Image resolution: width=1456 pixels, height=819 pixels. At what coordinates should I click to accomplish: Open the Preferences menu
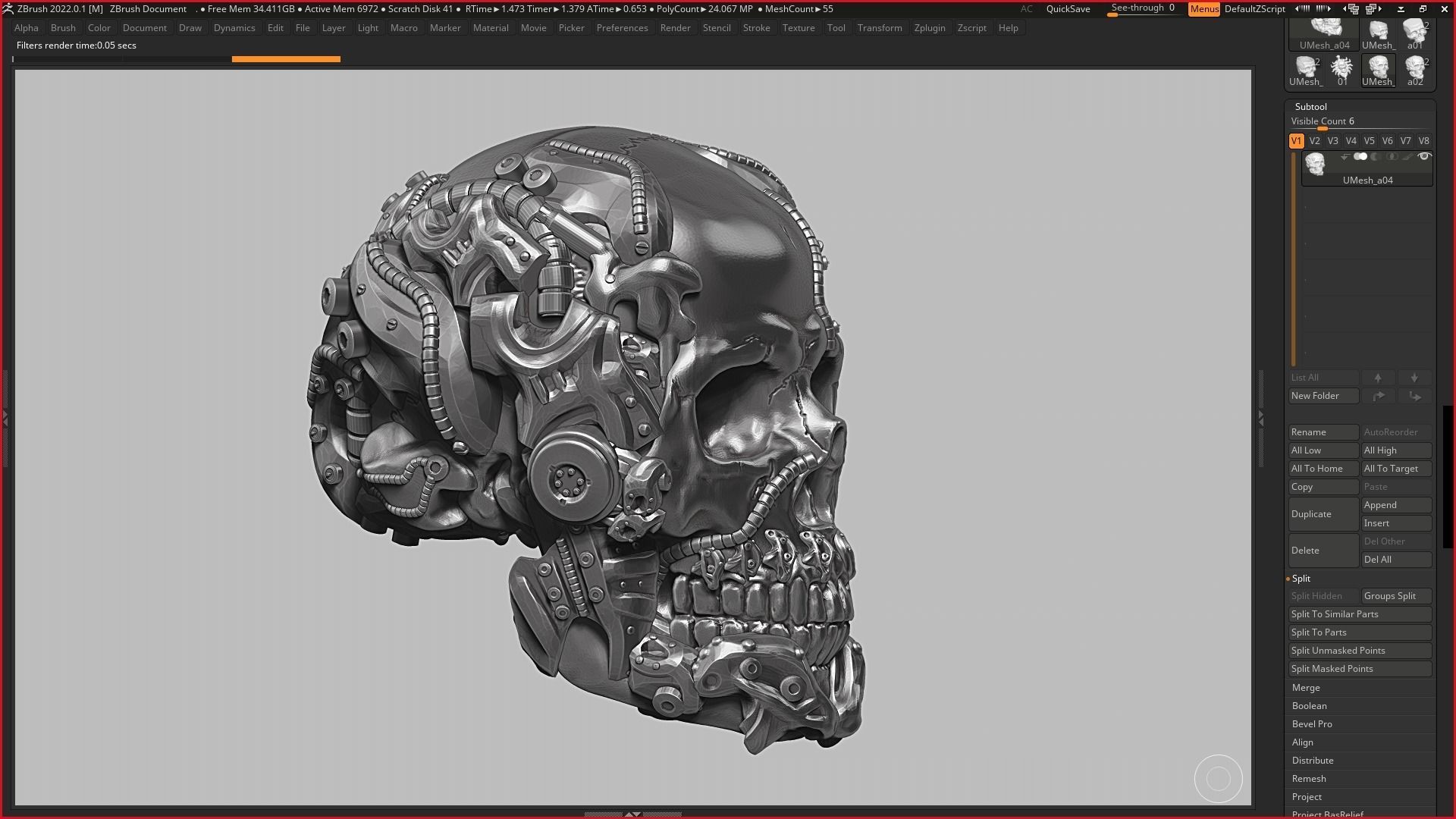click(622, 28)
